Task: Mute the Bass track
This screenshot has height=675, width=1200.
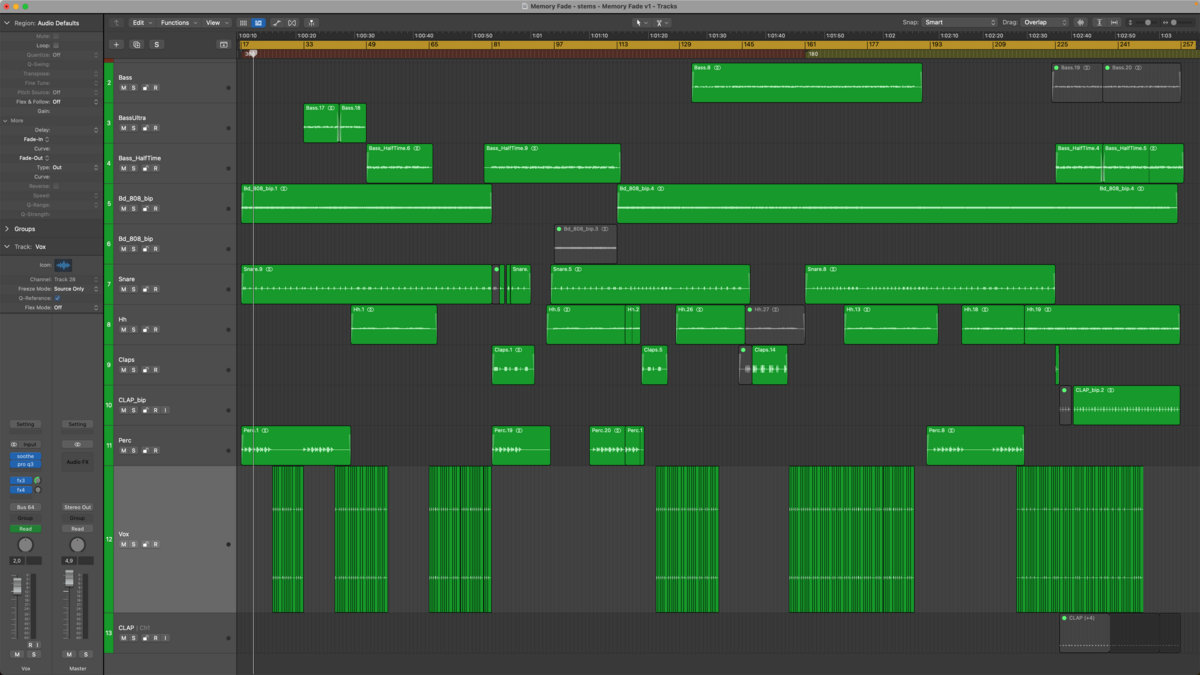Action: pyautogui.click(x=123, y=88)
